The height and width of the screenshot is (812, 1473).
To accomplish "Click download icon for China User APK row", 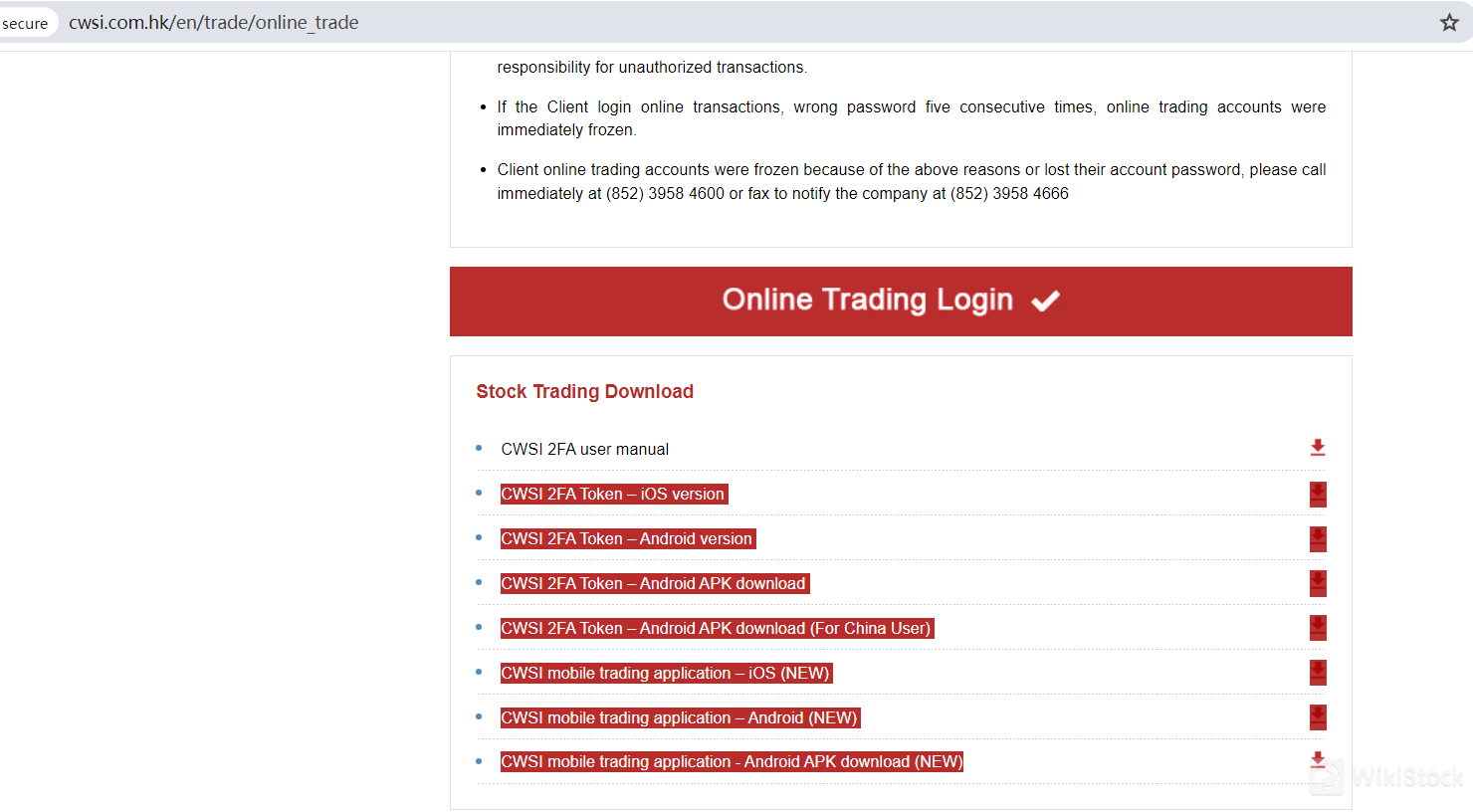I will pos(1317,628).
